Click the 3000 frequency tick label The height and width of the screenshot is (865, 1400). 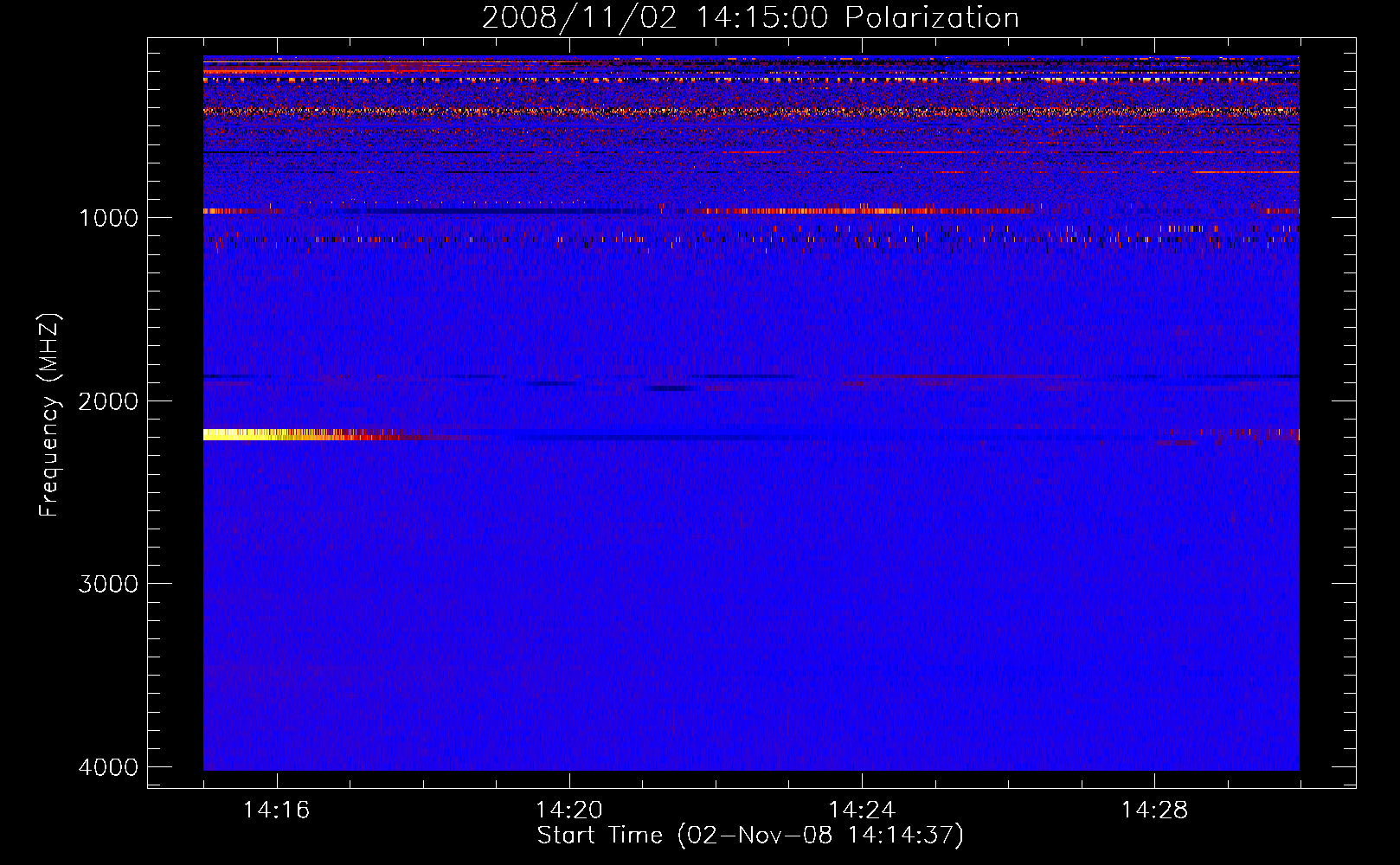pos(108,584)
